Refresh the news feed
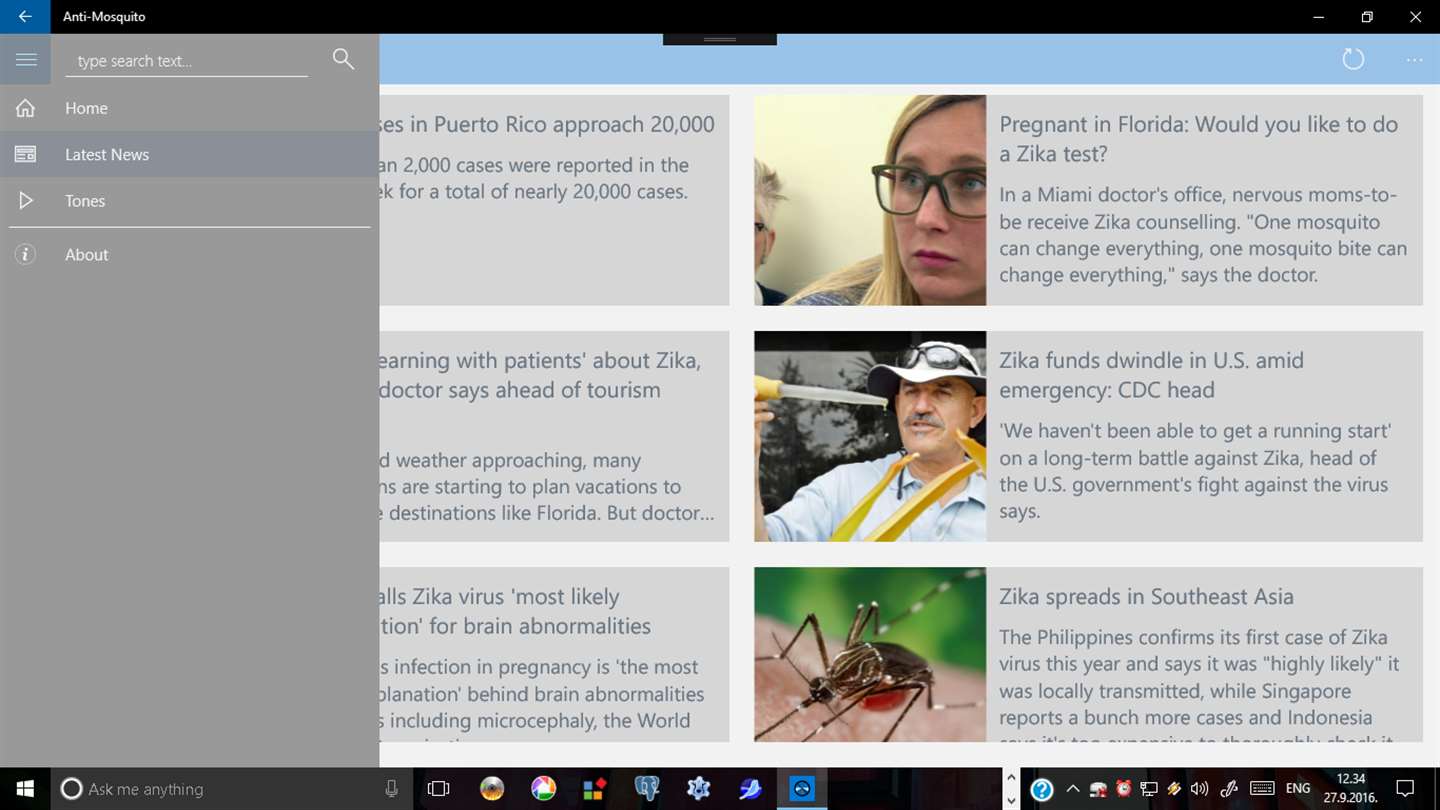 (1353, 59)
